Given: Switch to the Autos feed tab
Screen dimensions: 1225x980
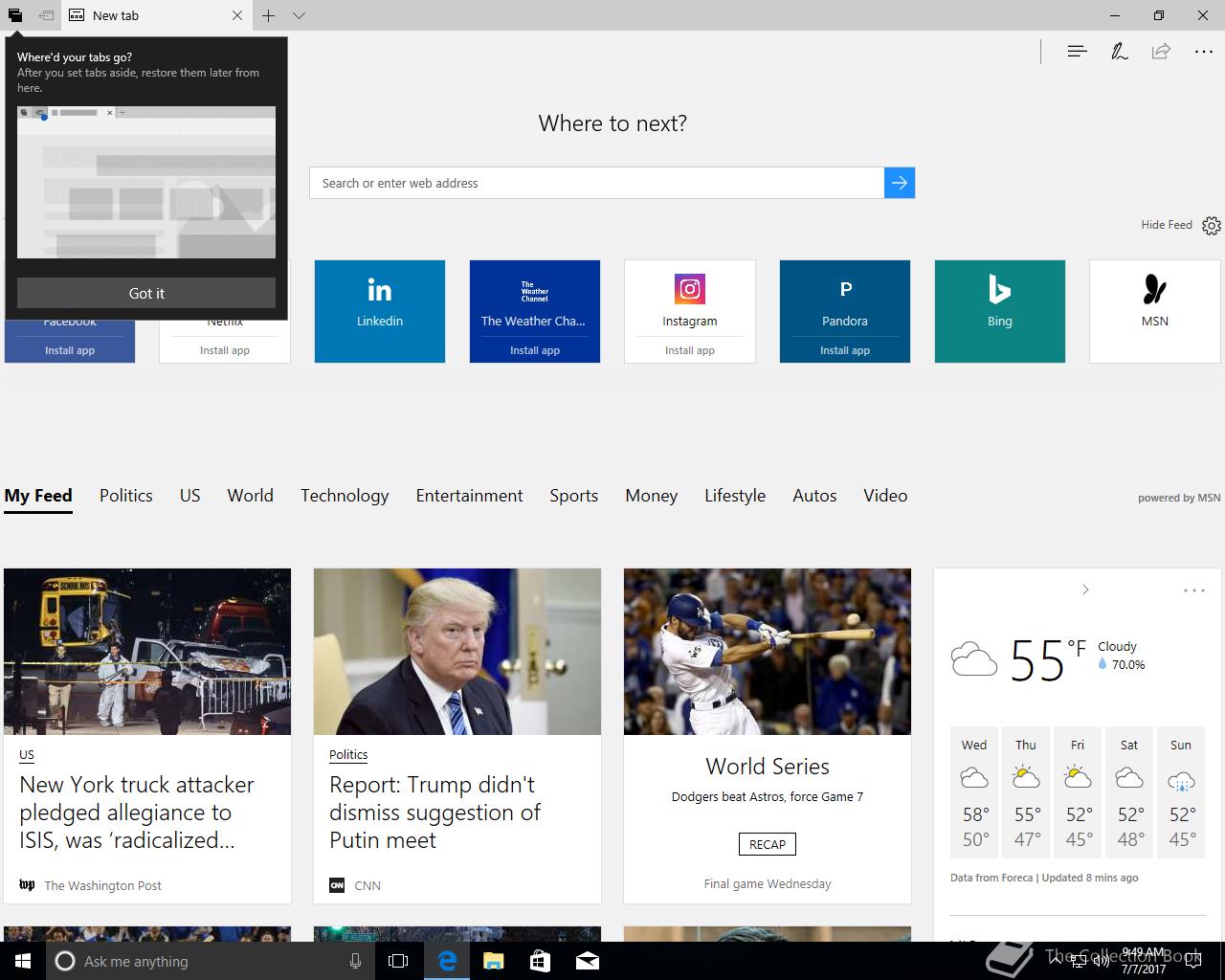Looking at the screenshot, I should click(814, 496).
